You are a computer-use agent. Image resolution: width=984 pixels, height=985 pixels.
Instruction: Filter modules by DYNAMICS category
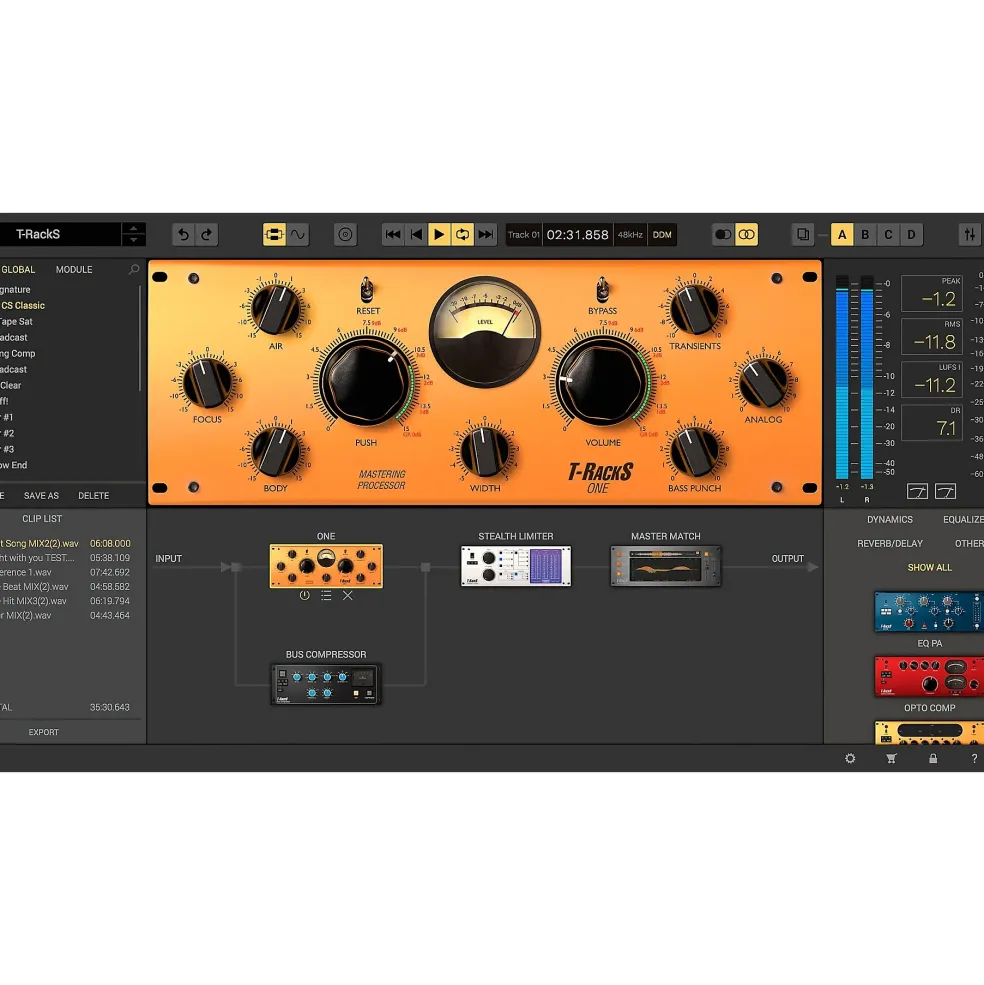tap(890, 520)
